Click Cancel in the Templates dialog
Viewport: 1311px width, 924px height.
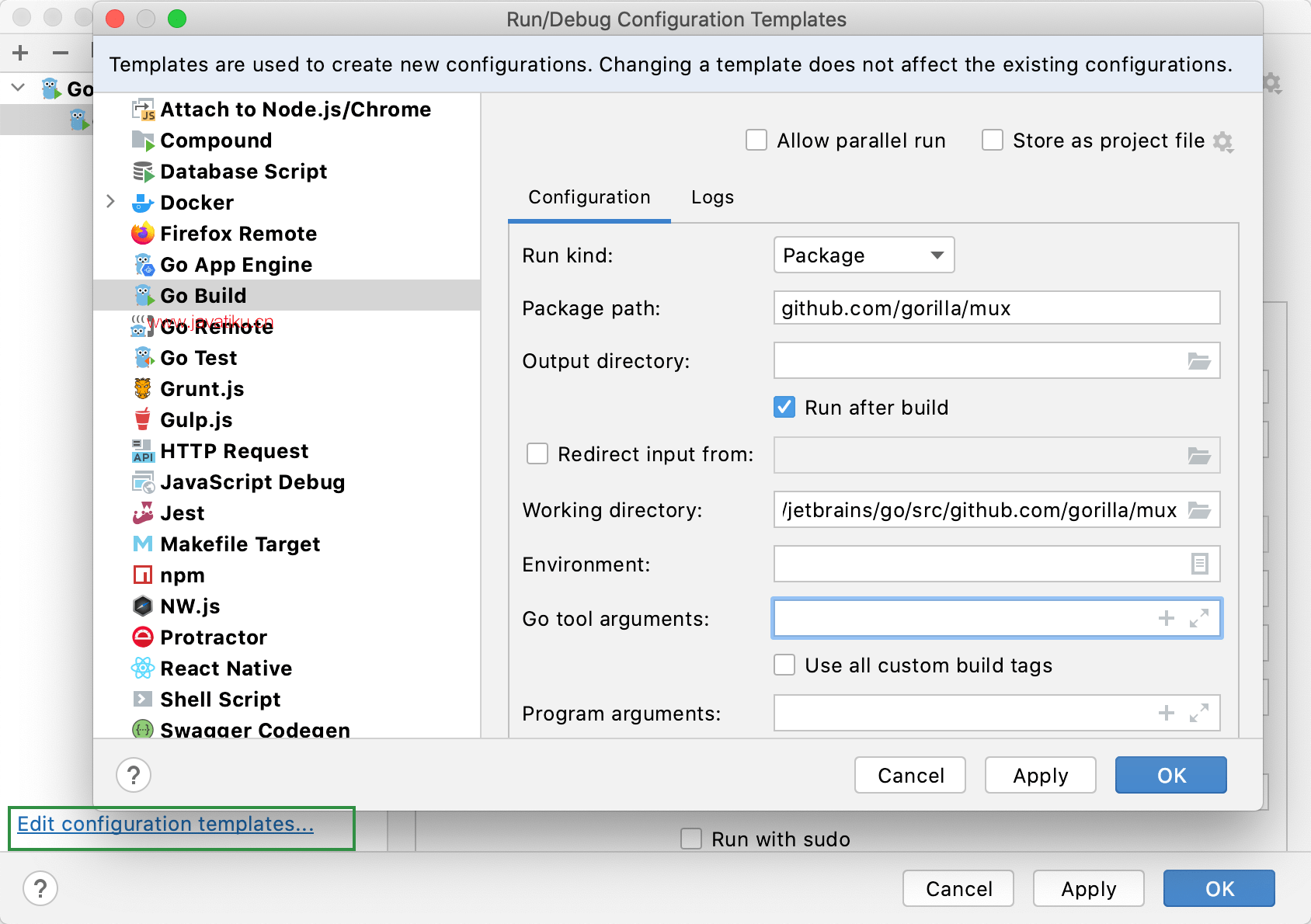coord(910,775)
